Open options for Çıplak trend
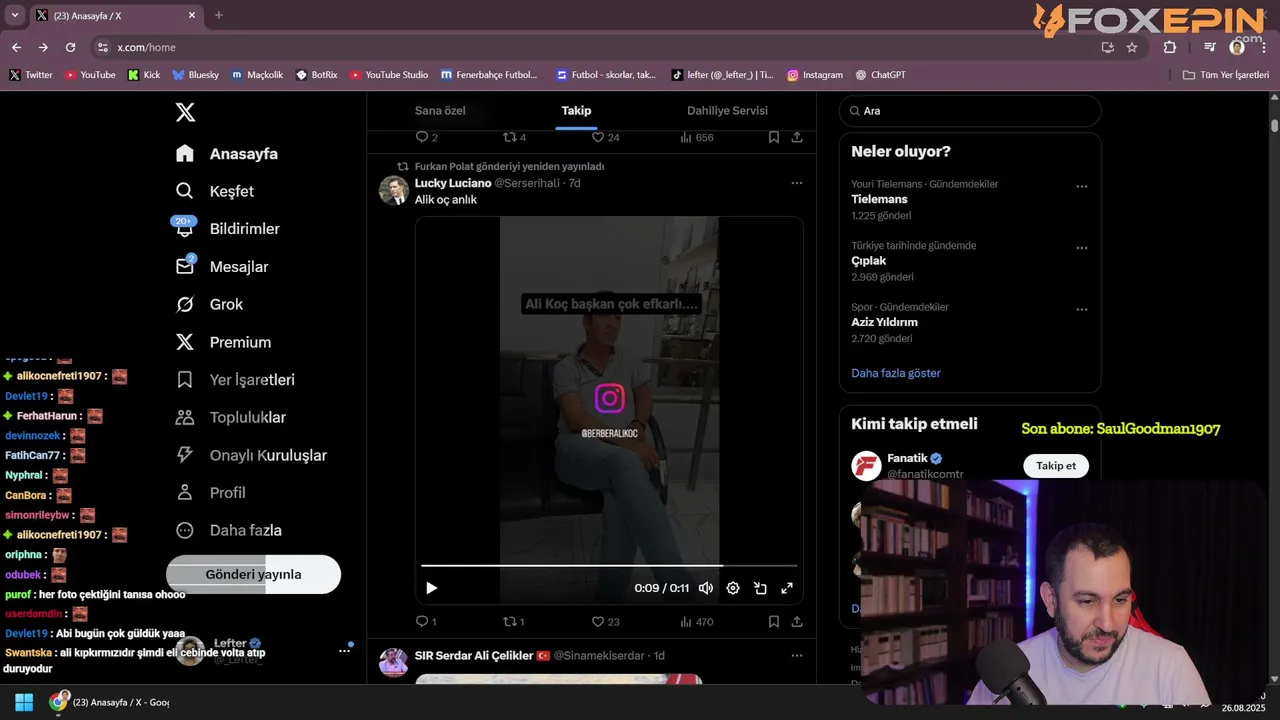 1082,248
